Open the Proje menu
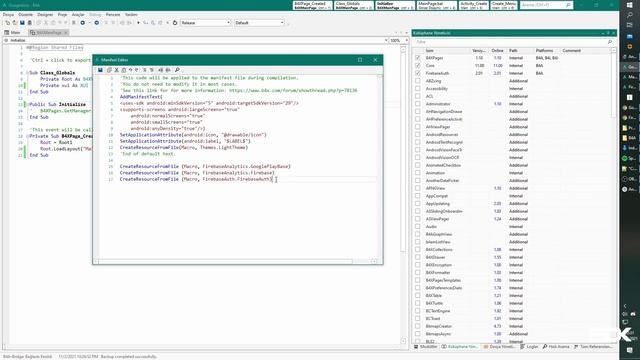Viewport: 640px width, 360px height. [62, 15]
